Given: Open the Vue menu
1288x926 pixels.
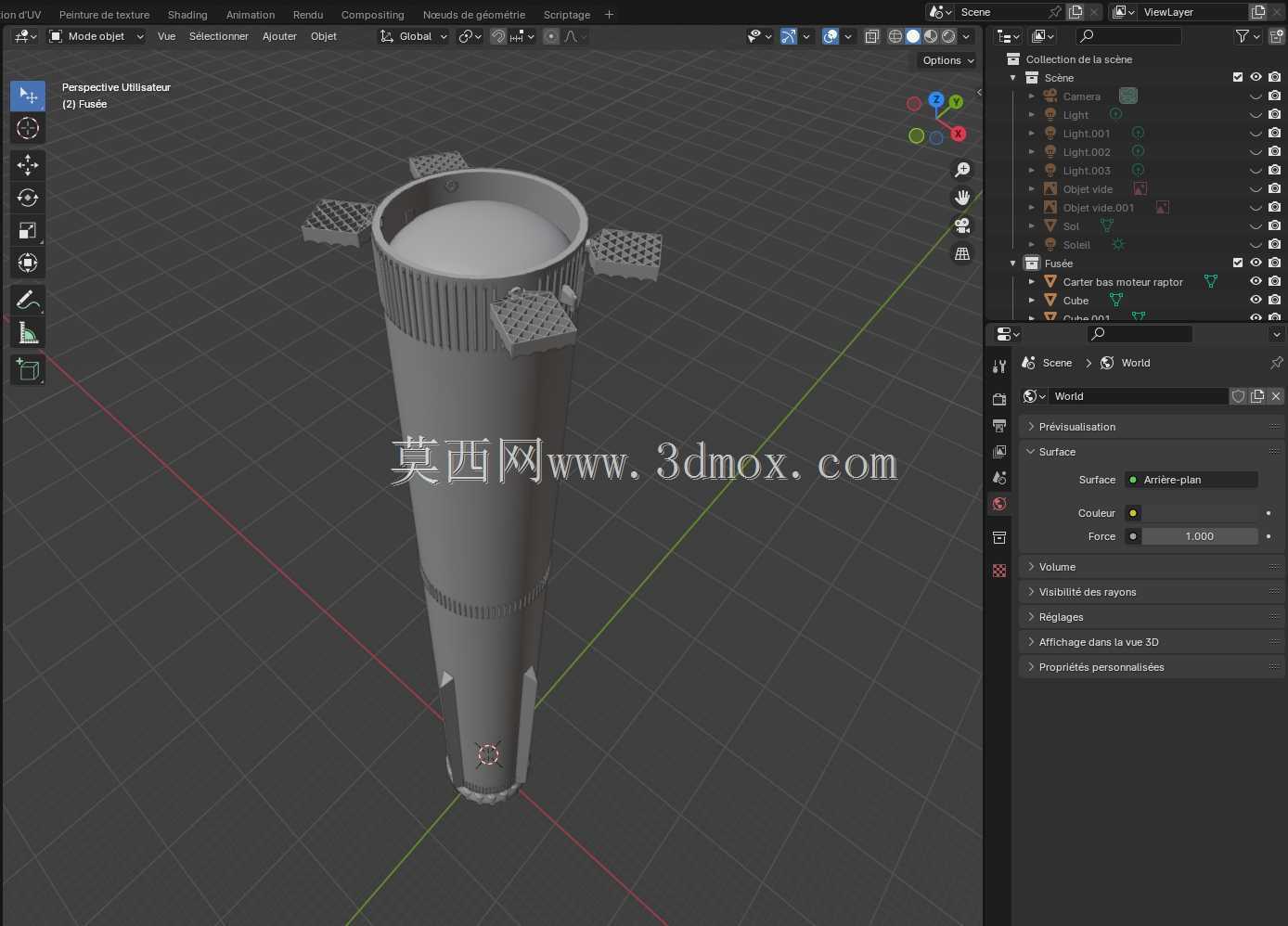Looking at the screenshot, I should [x=166, y=36].
